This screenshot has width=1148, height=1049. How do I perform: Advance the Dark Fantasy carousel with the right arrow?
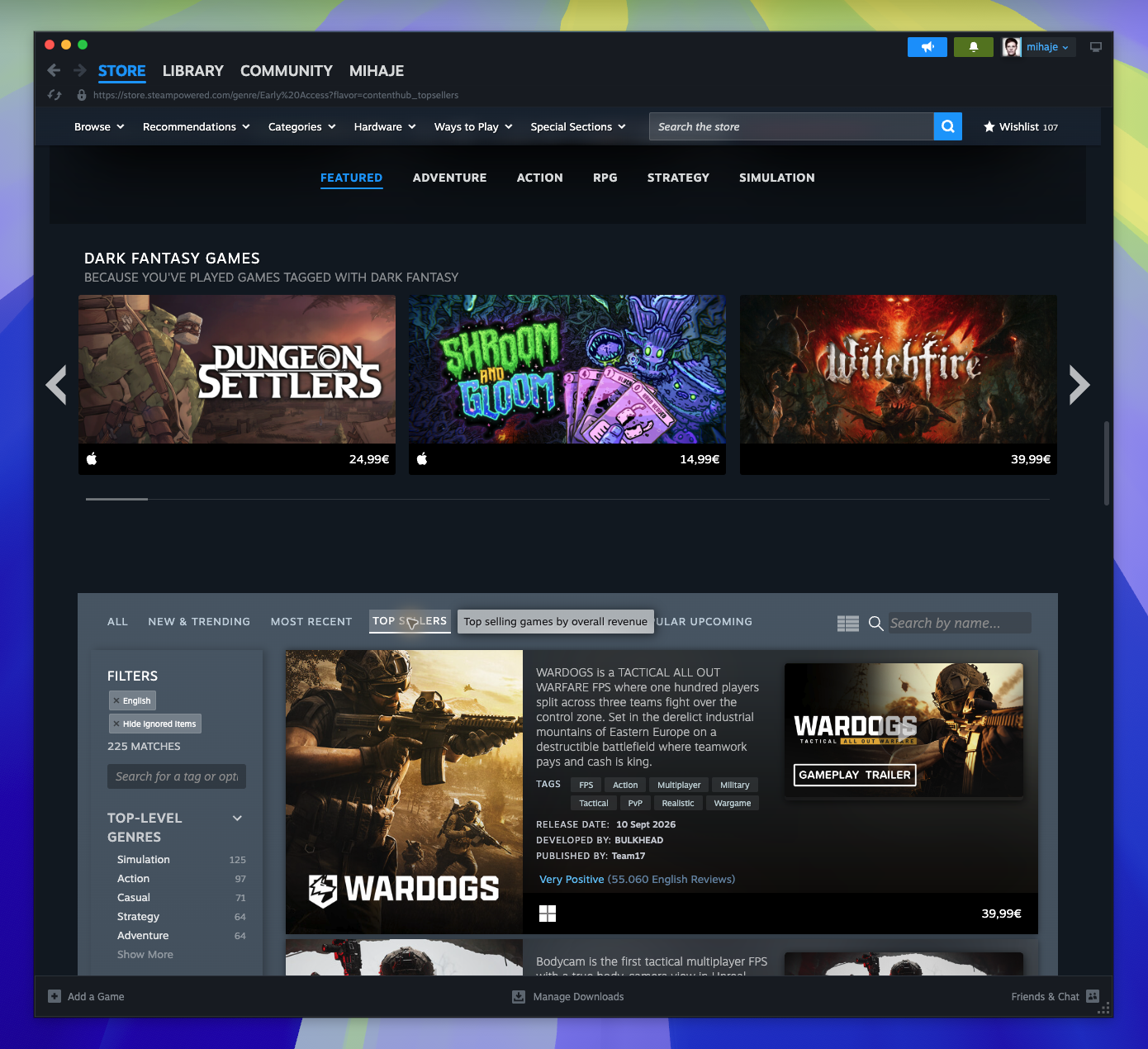1079,385
